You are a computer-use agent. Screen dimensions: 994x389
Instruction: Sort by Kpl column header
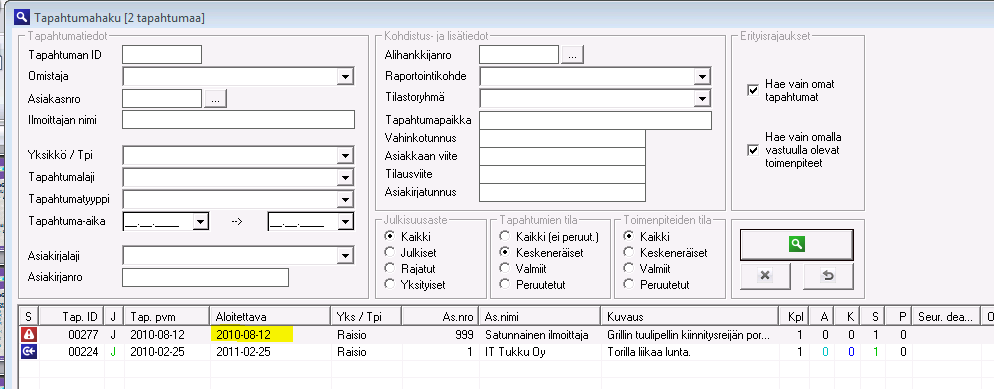(794, 316)
